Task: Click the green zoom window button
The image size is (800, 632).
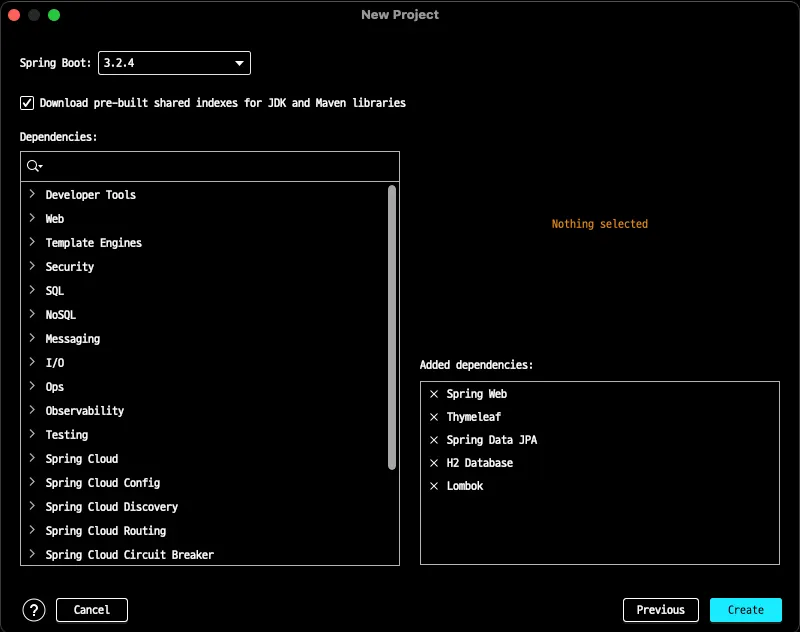Action: (x=54, y=15)
